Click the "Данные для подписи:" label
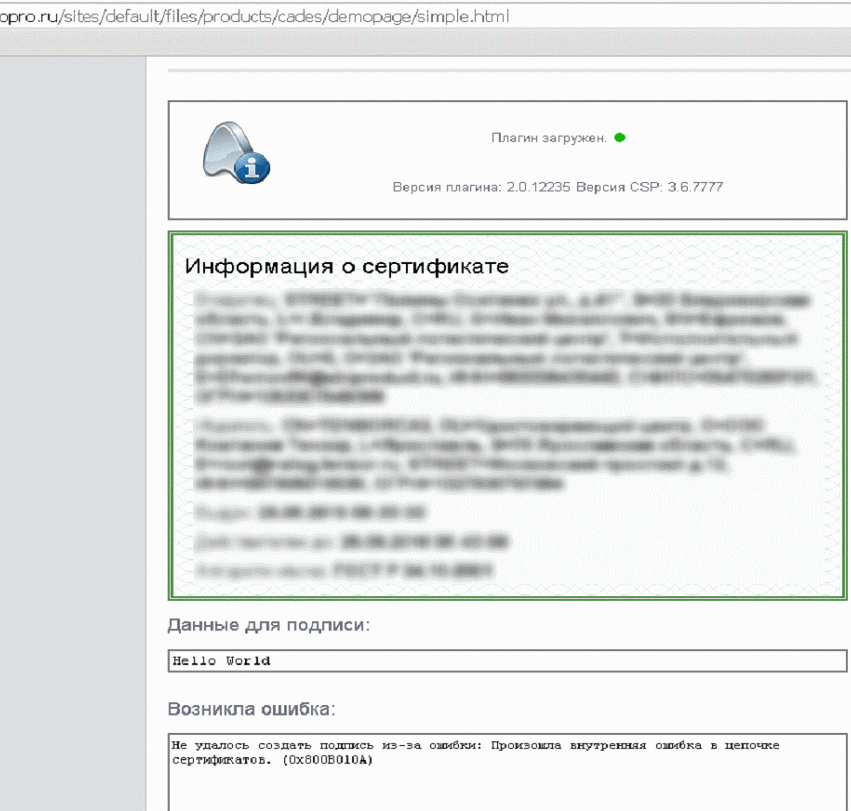 pos(269,626)
